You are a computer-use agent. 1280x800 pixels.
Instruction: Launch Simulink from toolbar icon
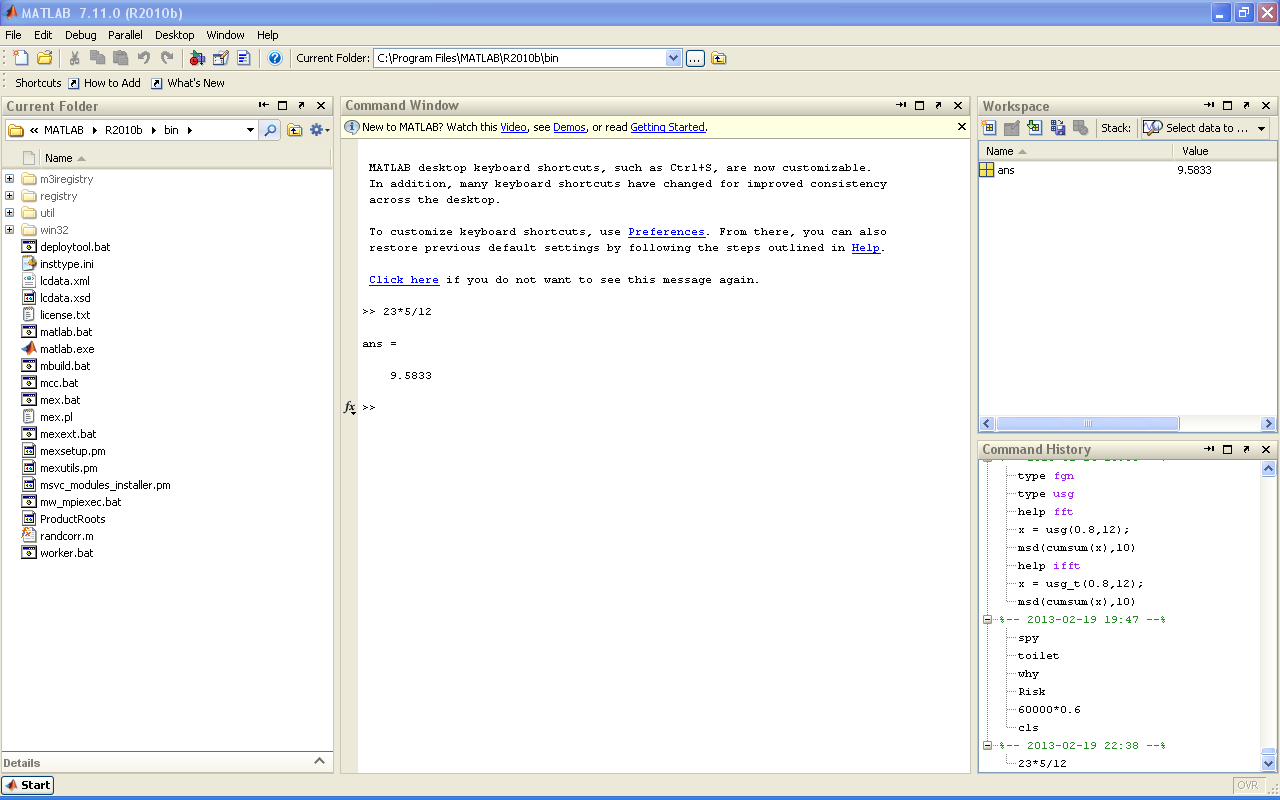pos(197,58)
